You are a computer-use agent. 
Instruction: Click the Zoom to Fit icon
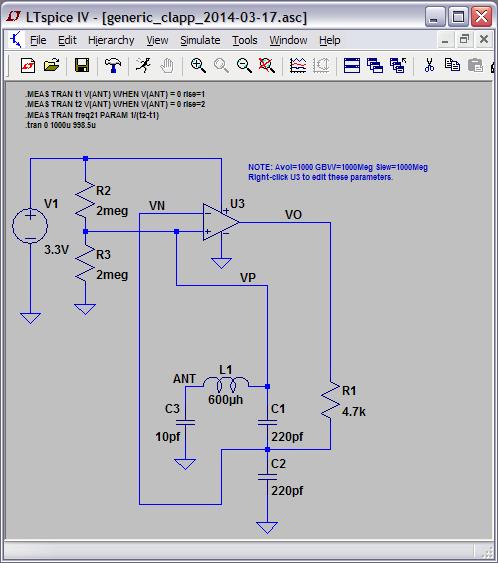point(267,66)
